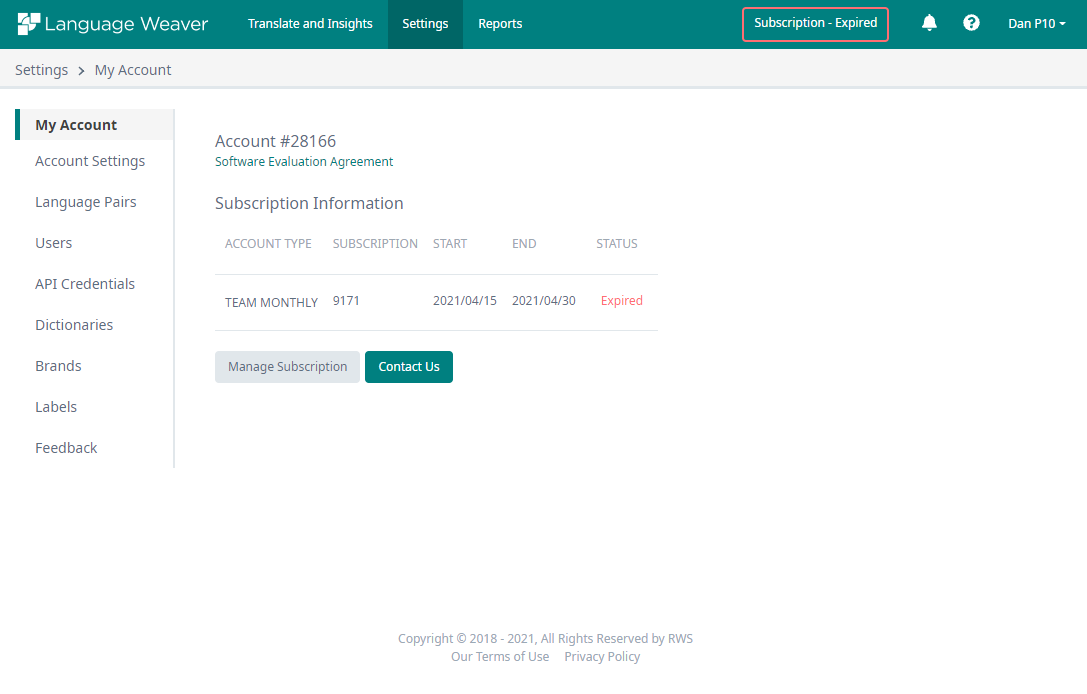Open Dictionaries in the sidebar
The image size is (1087, 694).
click(x=74, y=324)
